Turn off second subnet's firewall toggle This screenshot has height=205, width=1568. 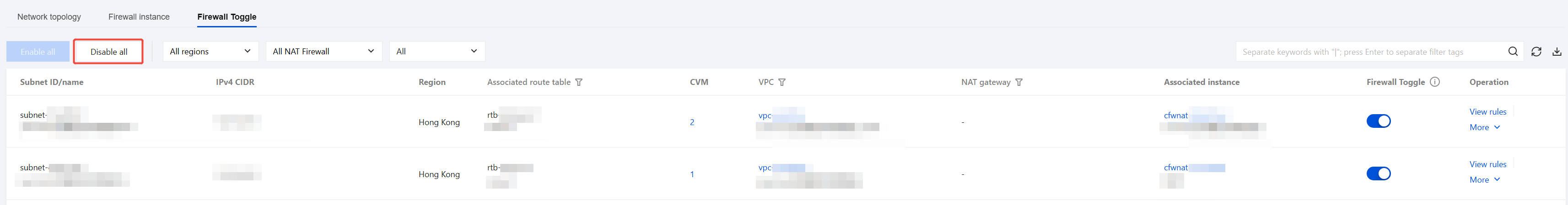pyautogui.click(x=1378, y=173)
